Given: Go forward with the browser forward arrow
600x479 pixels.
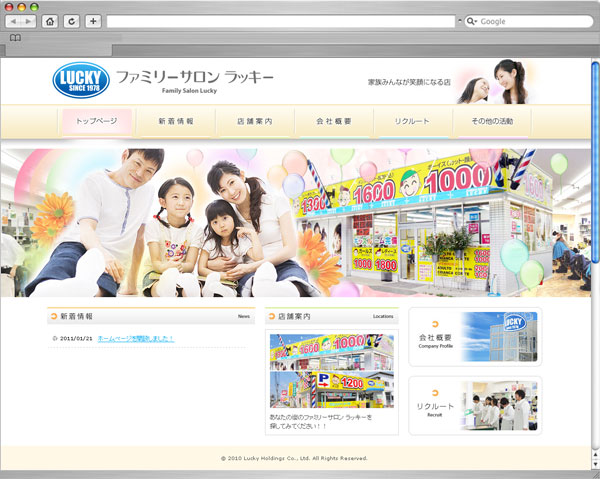Looking at the screenshot, I should click(x=29, y=21).
